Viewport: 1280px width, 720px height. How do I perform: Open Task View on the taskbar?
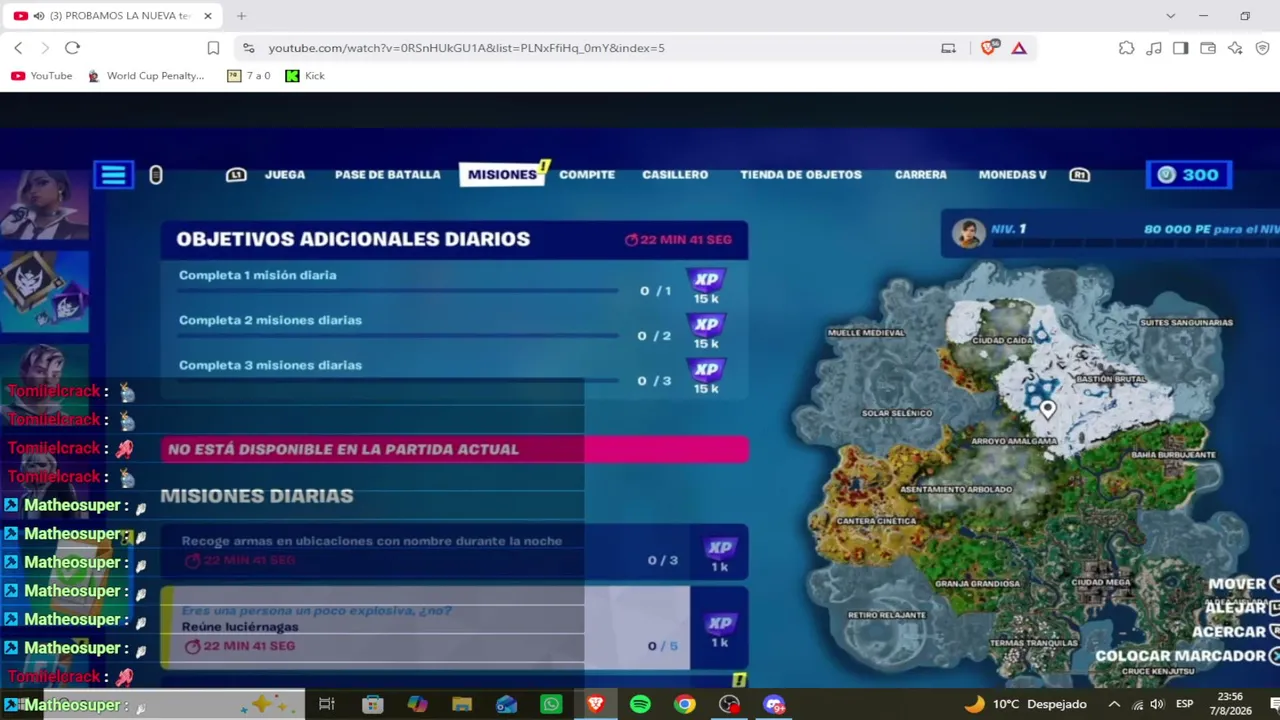(x=326, y=704)
